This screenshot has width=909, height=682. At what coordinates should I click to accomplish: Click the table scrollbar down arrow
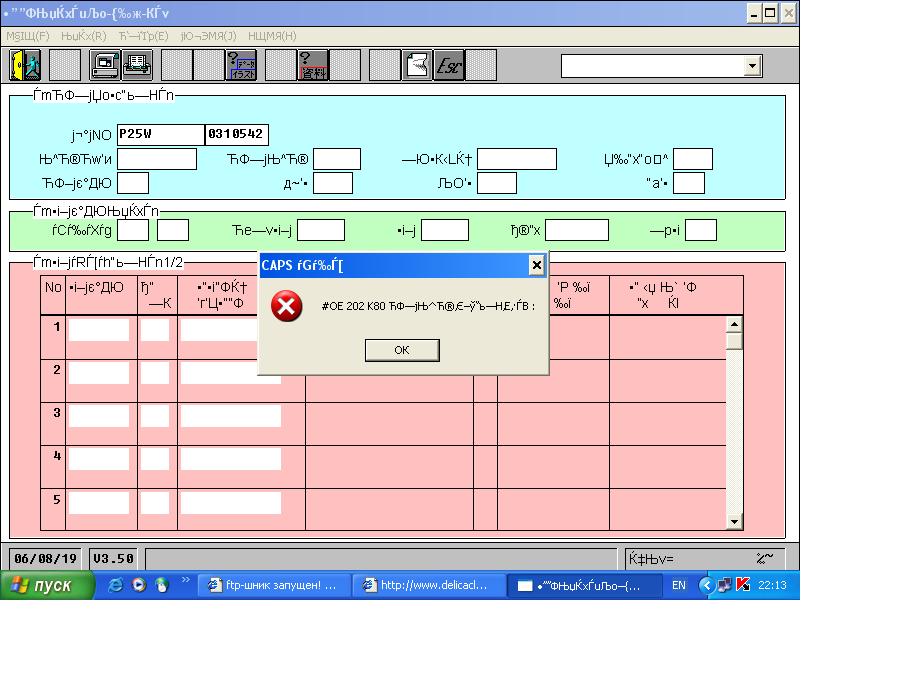734,521
